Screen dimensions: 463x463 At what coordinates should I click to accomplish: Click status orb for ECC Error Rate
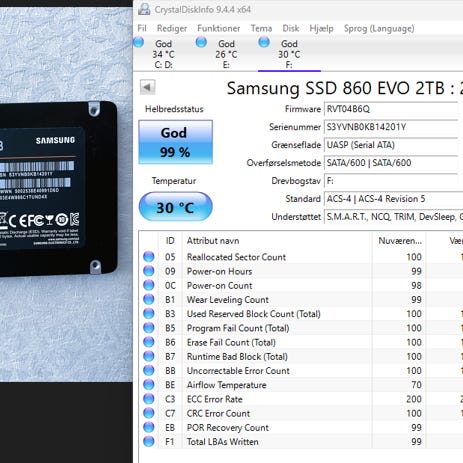[149, 399]
